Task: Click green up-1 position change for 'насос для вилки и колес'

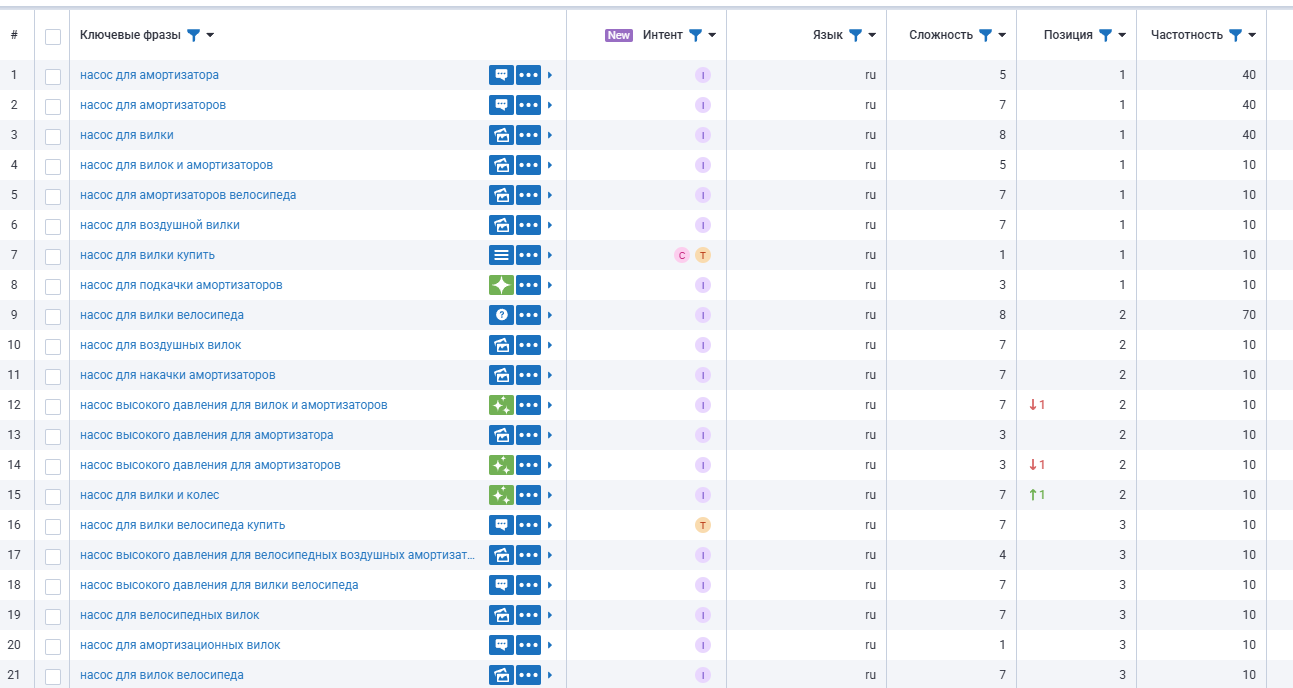Action: click(1037, 495)
